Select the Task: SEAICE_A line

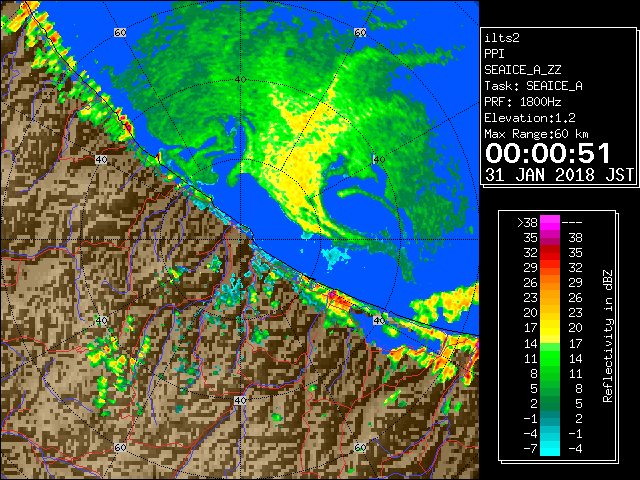pos(533,86)
